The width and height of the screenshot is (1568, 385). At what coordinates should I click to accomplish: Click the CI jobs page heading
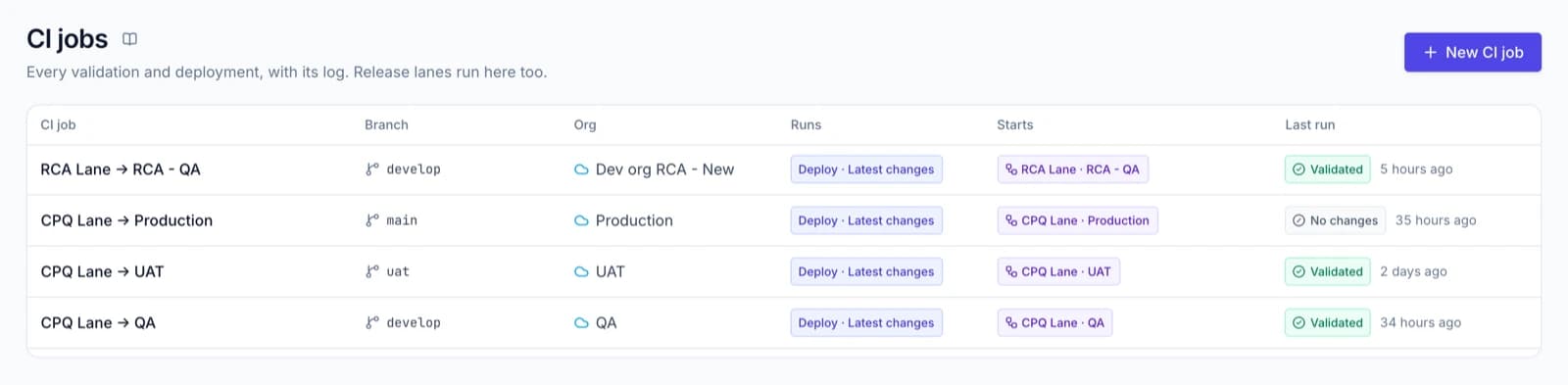(x=67, y=38)
